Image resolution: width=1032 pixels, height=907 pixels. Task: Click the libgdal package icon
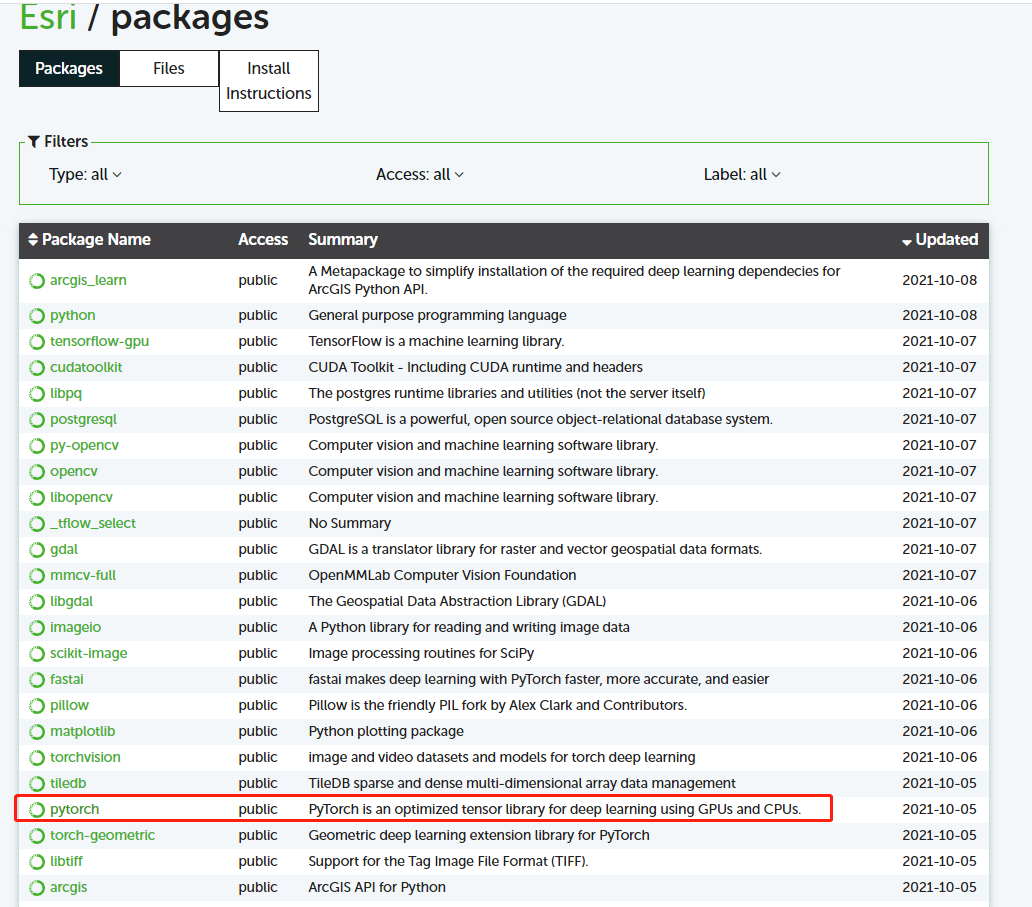tap(37, 602)
